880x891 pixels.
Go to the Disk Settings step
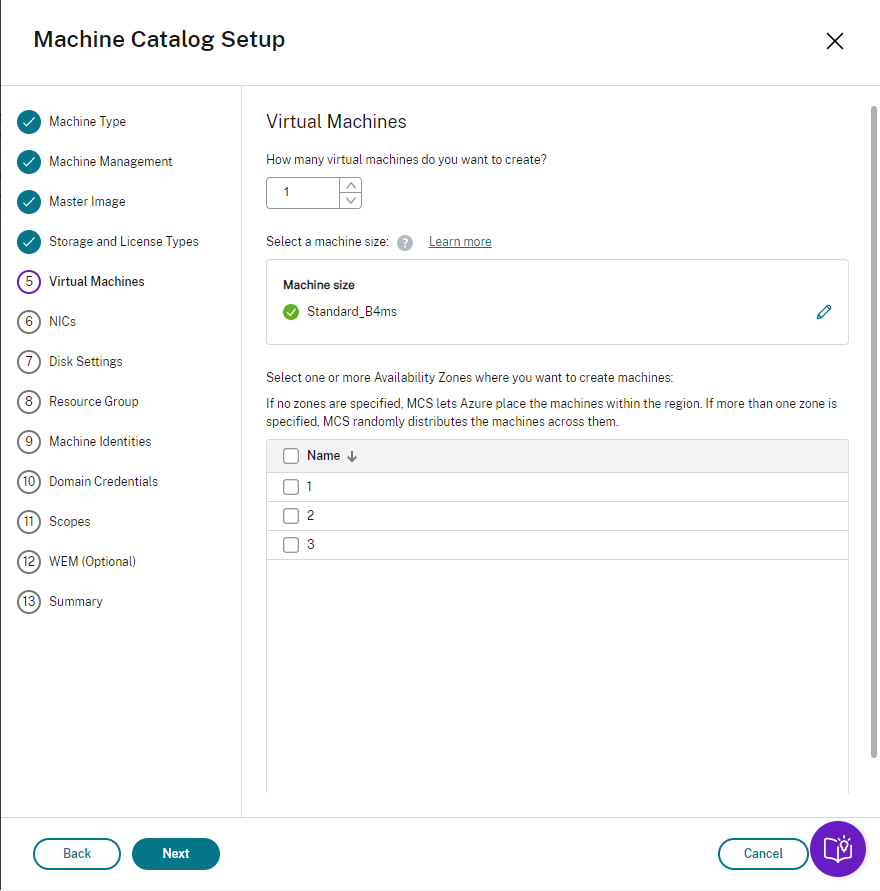[x=86, y=362]
